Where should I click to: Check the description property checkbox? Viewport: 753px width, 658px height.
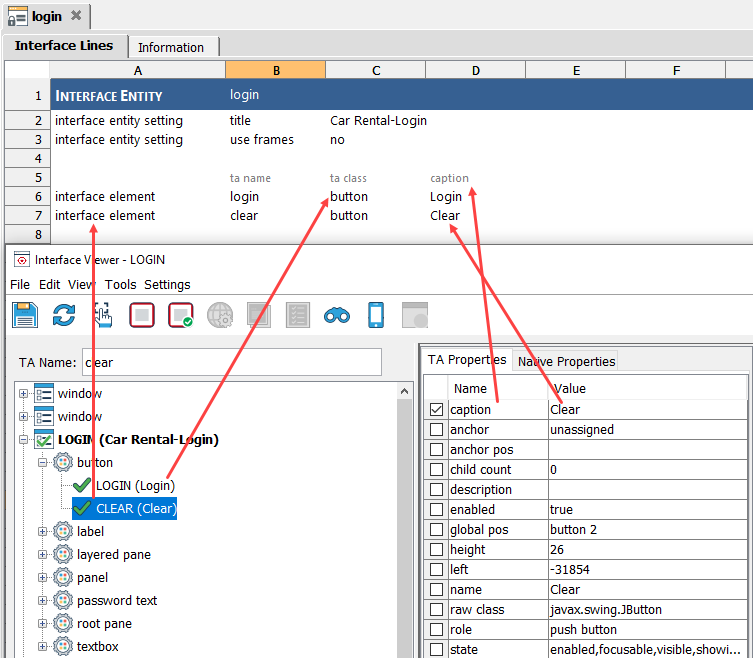436,489
